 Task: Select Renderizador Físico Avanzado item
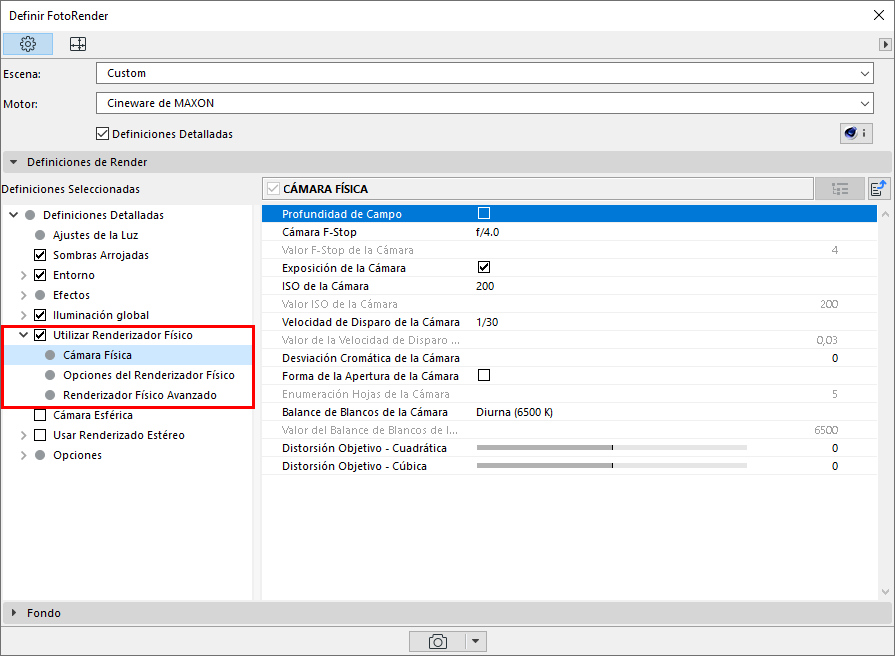point(140,395)
